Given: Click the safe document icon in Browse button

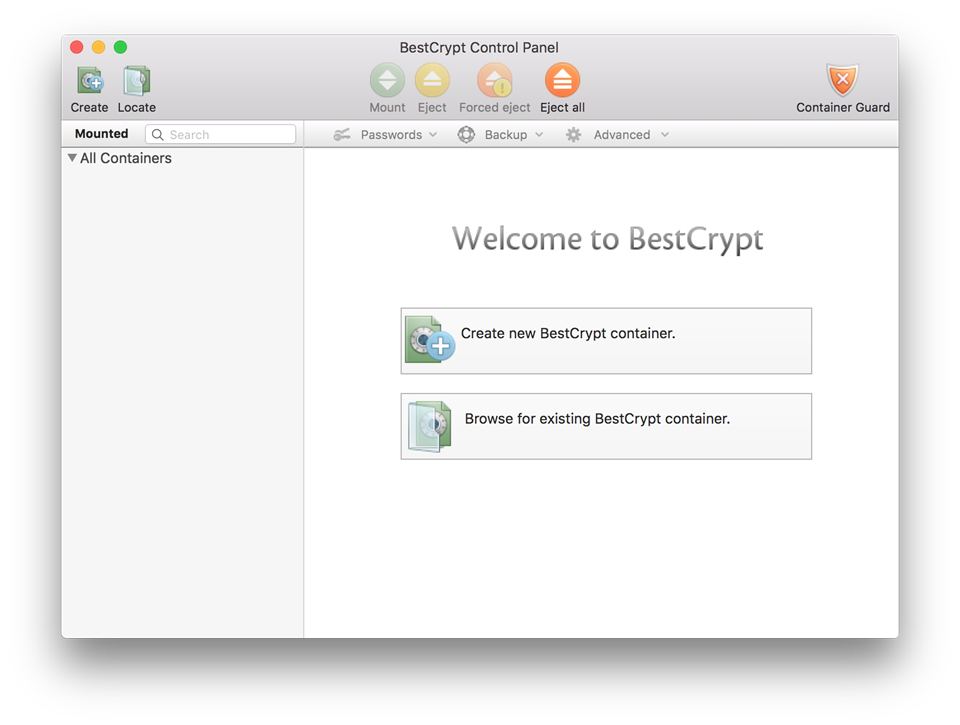Looking at the screenshot, I should point(430,426).
